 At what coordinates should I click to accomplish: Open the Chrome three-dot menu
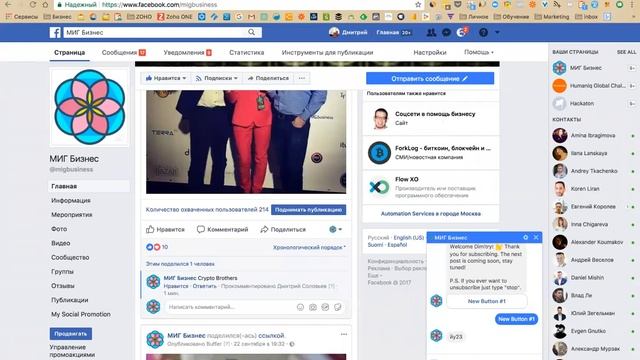pos(633,5)
